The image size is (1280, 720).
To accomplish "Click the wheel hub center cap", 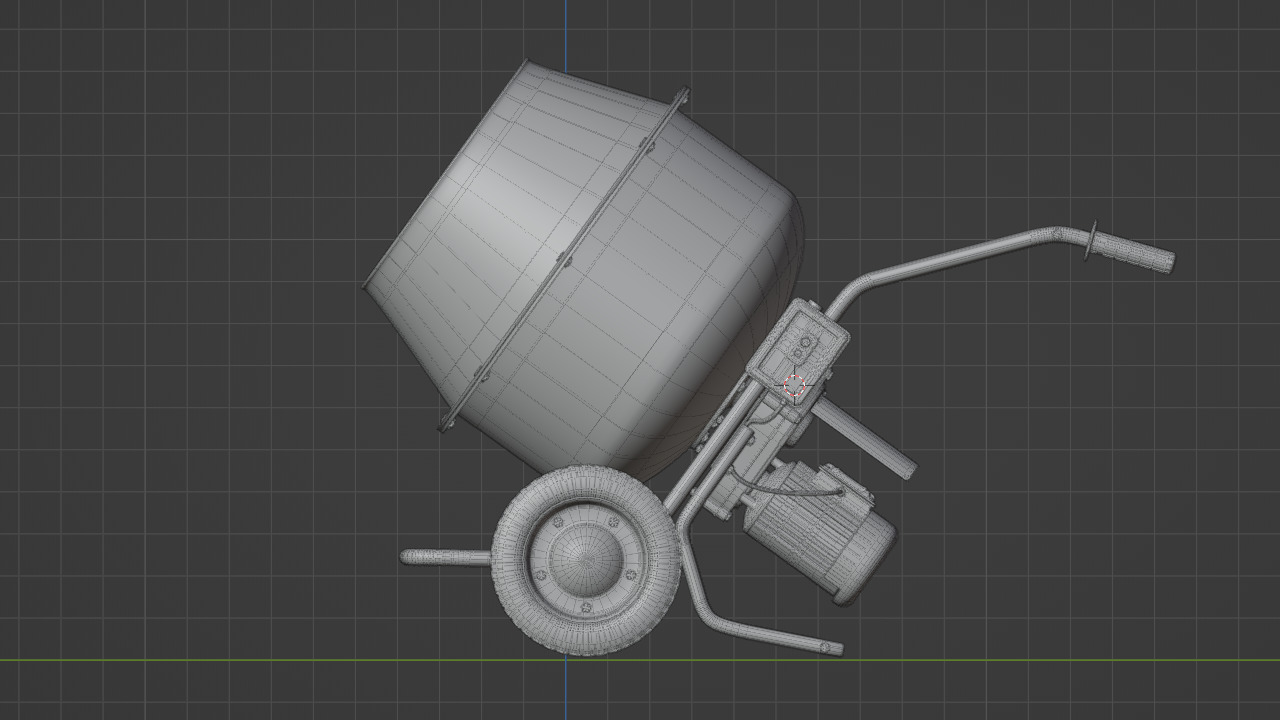I will coord(584,560).
